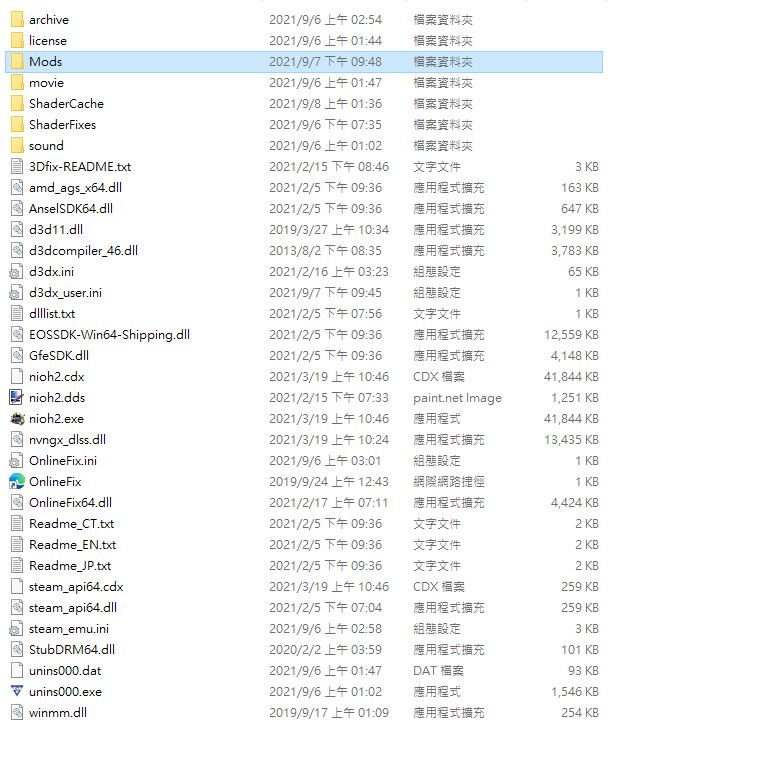Click the steam_emu.ini file icon
The height and width of the screenshot is (772, 778).
(x=16, y=628)
